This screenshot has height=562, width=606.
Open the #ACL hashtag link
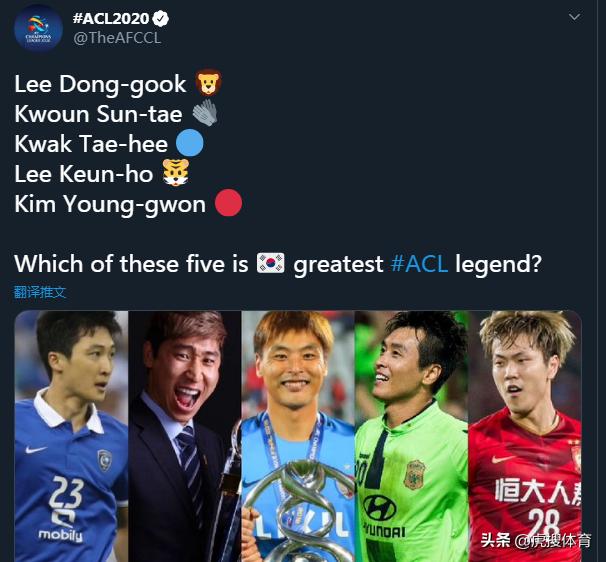pos(419,264)
